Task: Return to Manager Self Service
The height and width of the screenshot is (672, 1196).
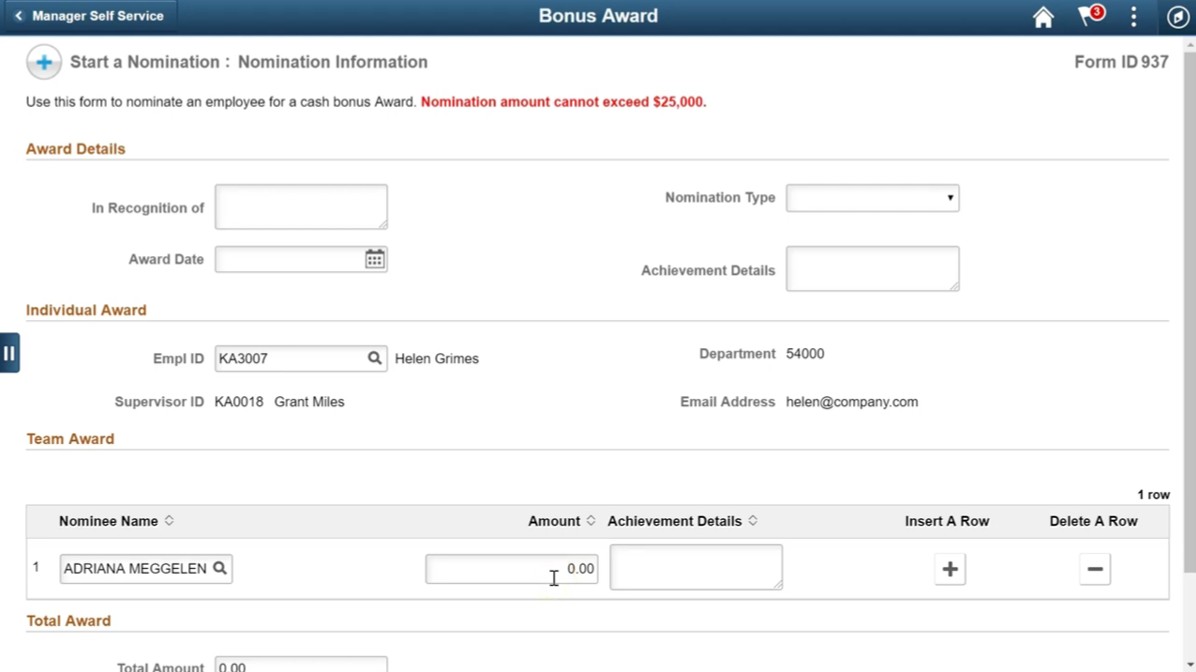Action: (x=90, y=16)
